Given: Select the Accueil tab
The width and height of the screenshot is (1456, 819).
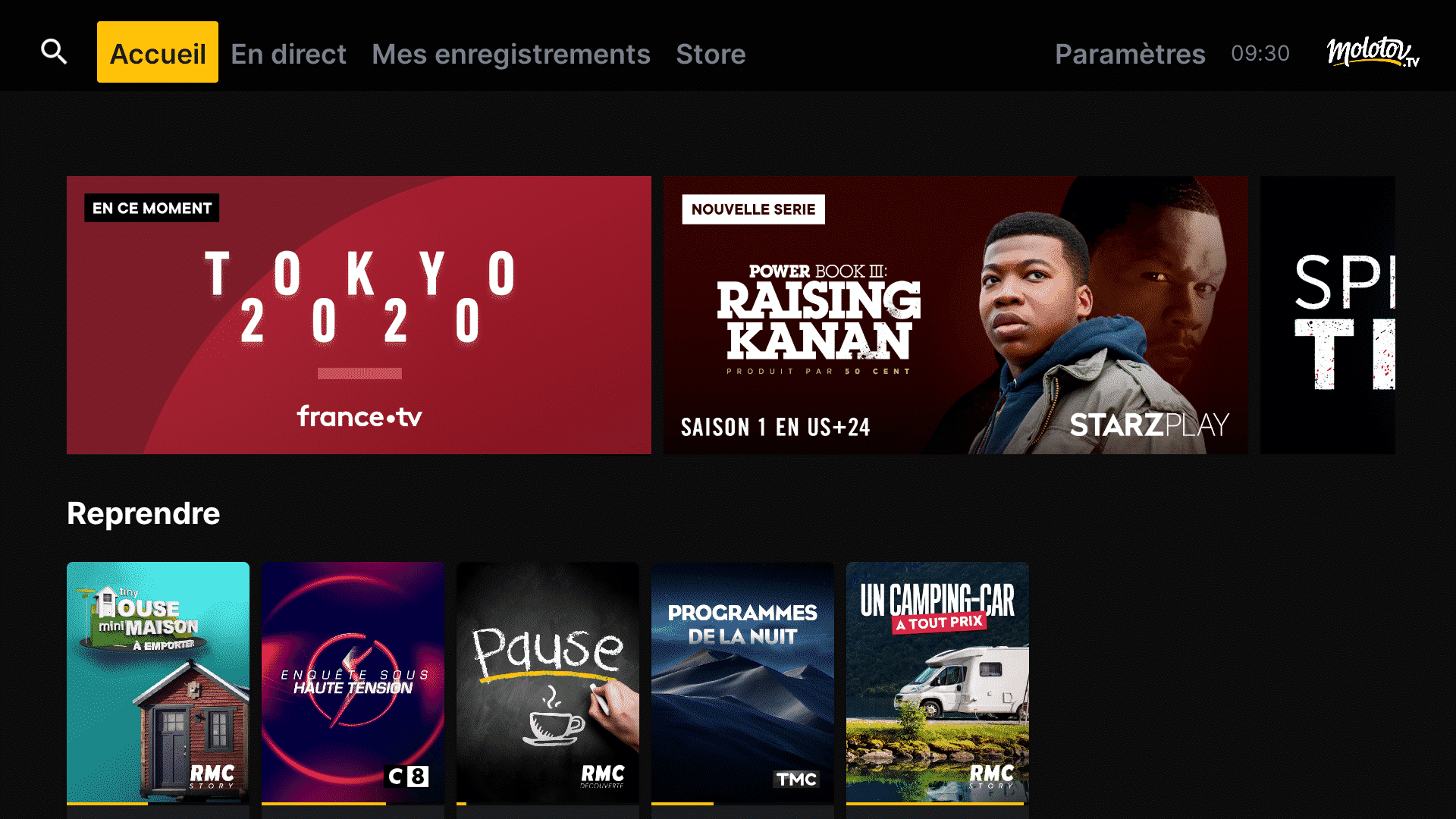Looking at the screenshot, I should point(158,52).
